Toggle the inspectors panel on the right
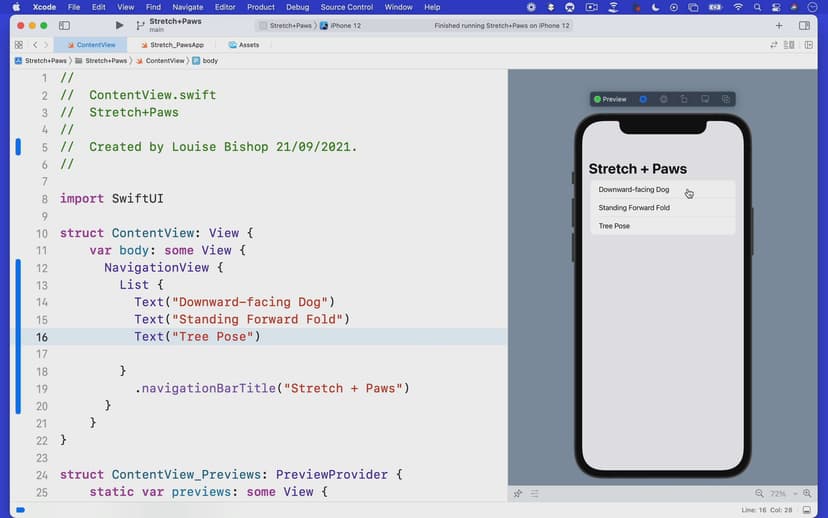 804,25
